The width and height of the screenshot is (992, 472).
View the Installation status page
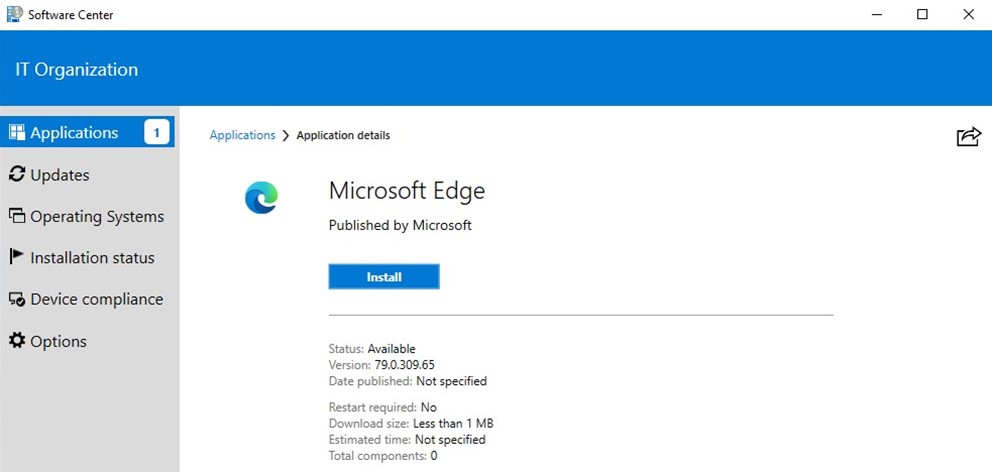pos(92,257)
